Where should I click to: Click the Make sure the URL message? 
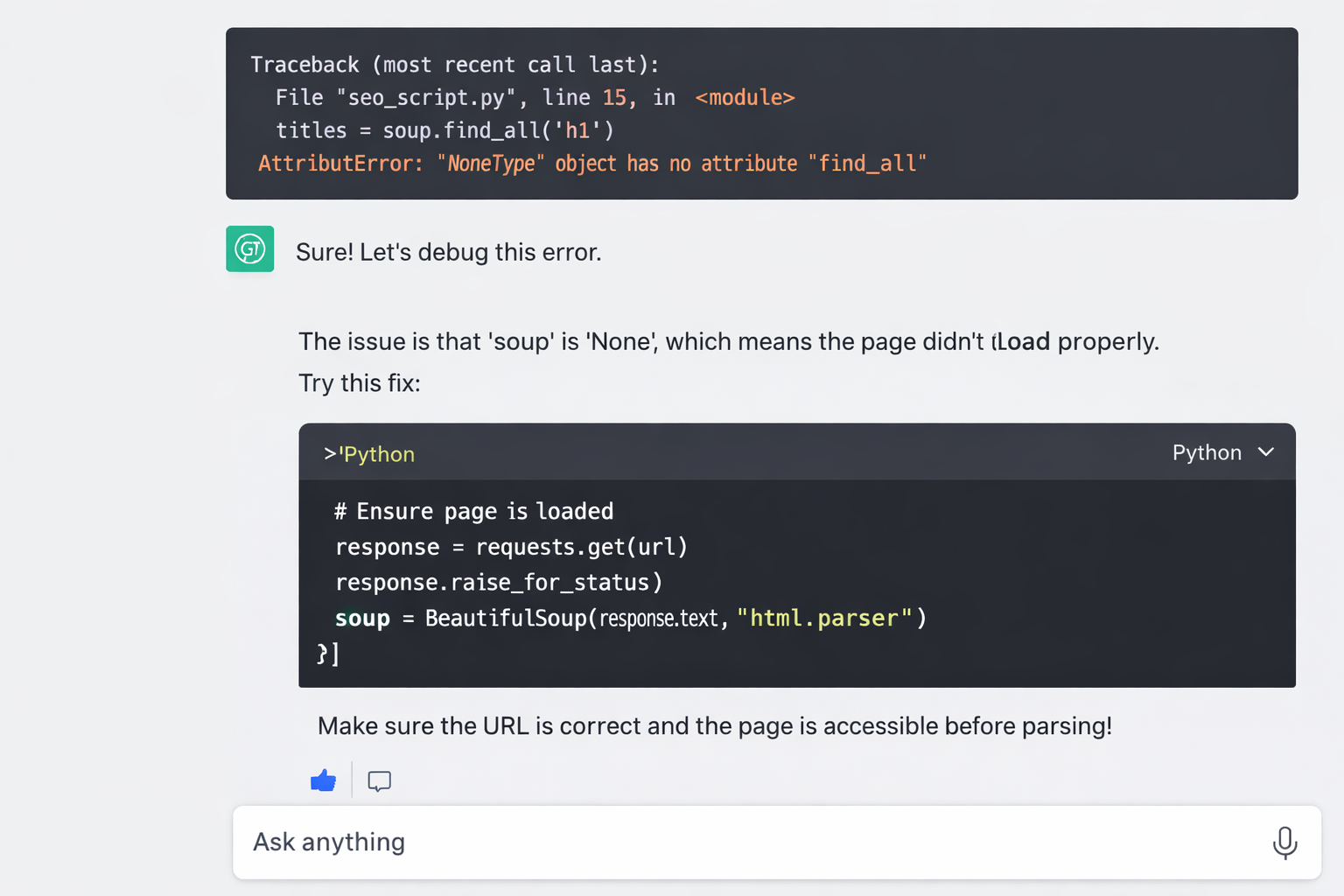point(715,725)
